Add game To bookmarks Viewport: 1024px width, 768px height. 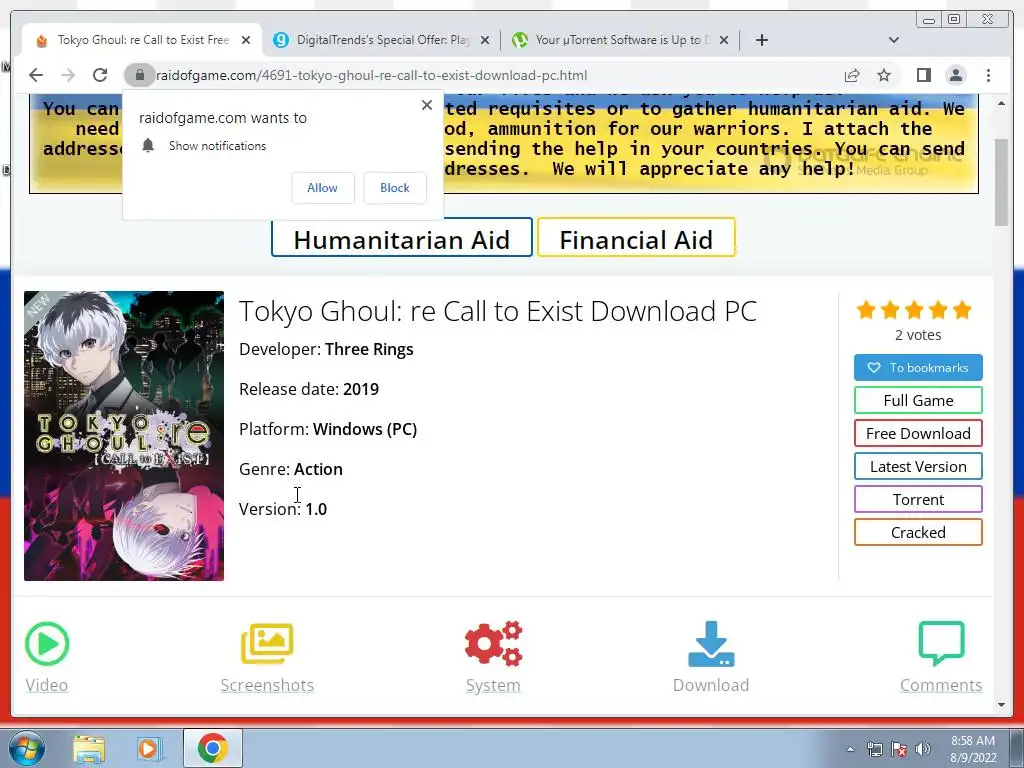click(918, 368)
